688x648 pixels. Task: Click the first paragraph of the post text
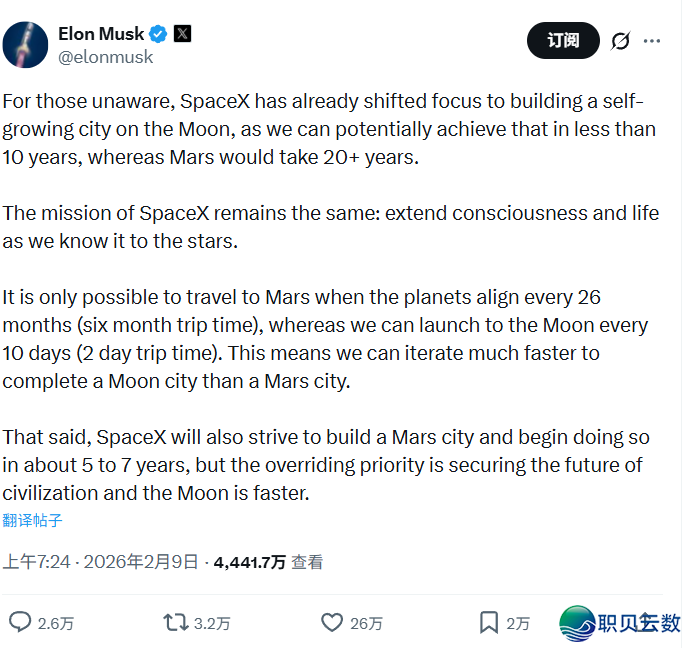pyautogui.click(x=329, y=130)
